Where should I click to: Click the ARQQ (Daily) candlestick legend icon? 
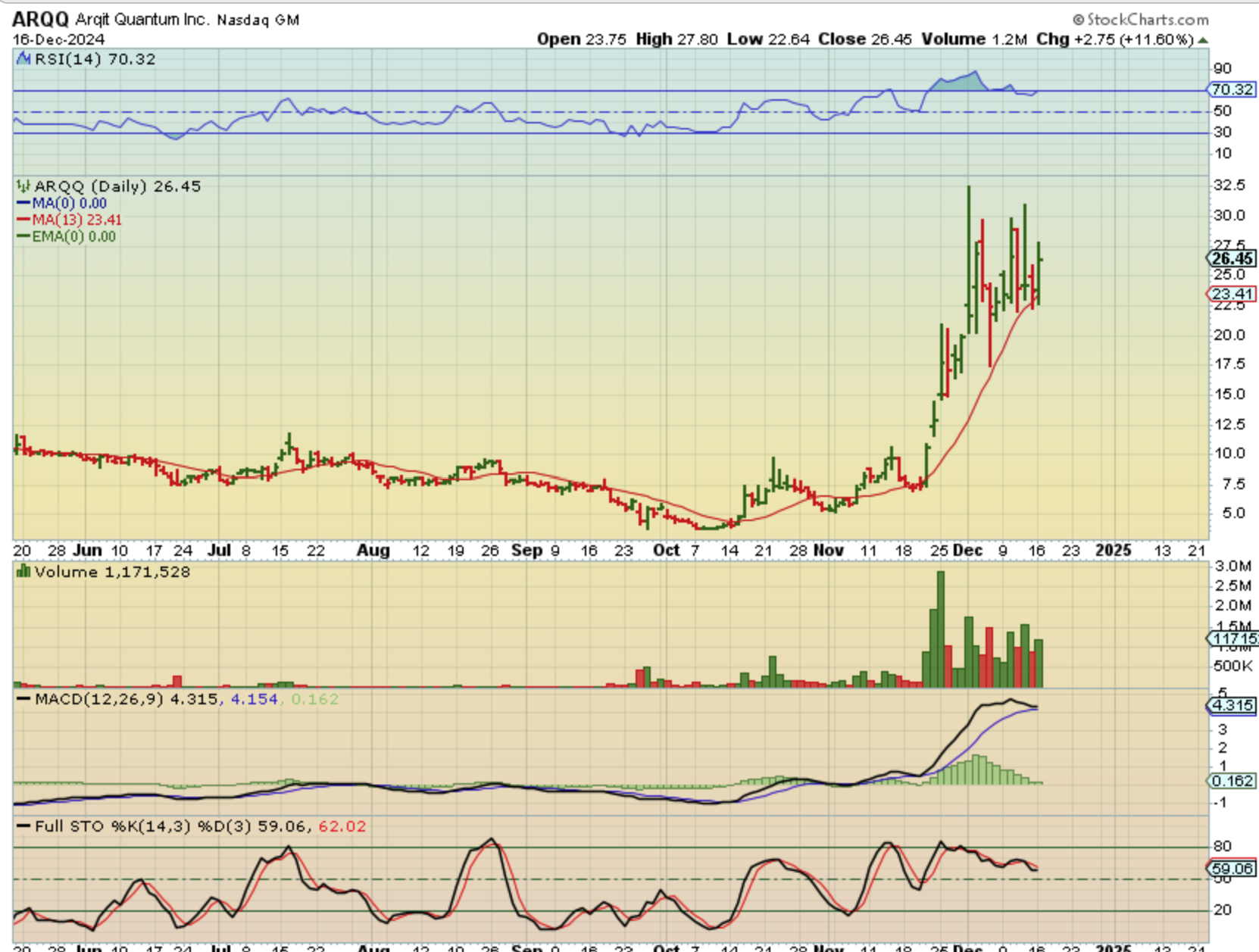coord(23,186)
